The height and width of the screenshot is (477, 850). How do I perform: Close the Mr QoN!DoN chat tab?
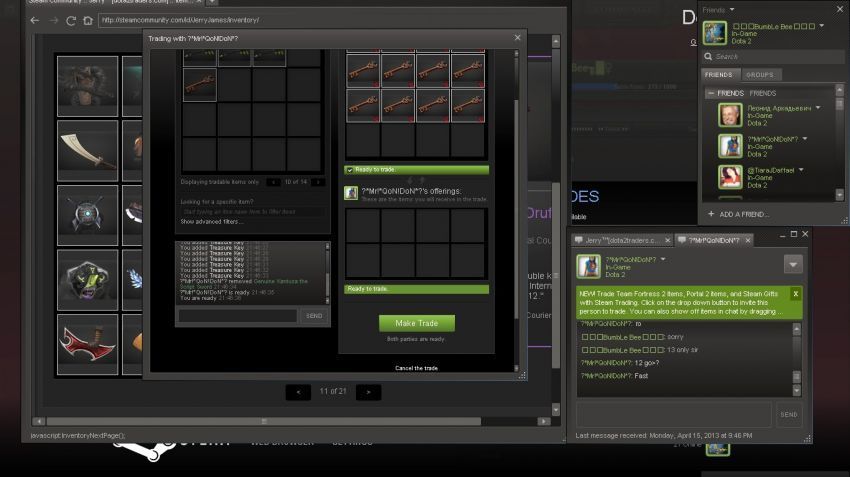(x=748, y=240)
